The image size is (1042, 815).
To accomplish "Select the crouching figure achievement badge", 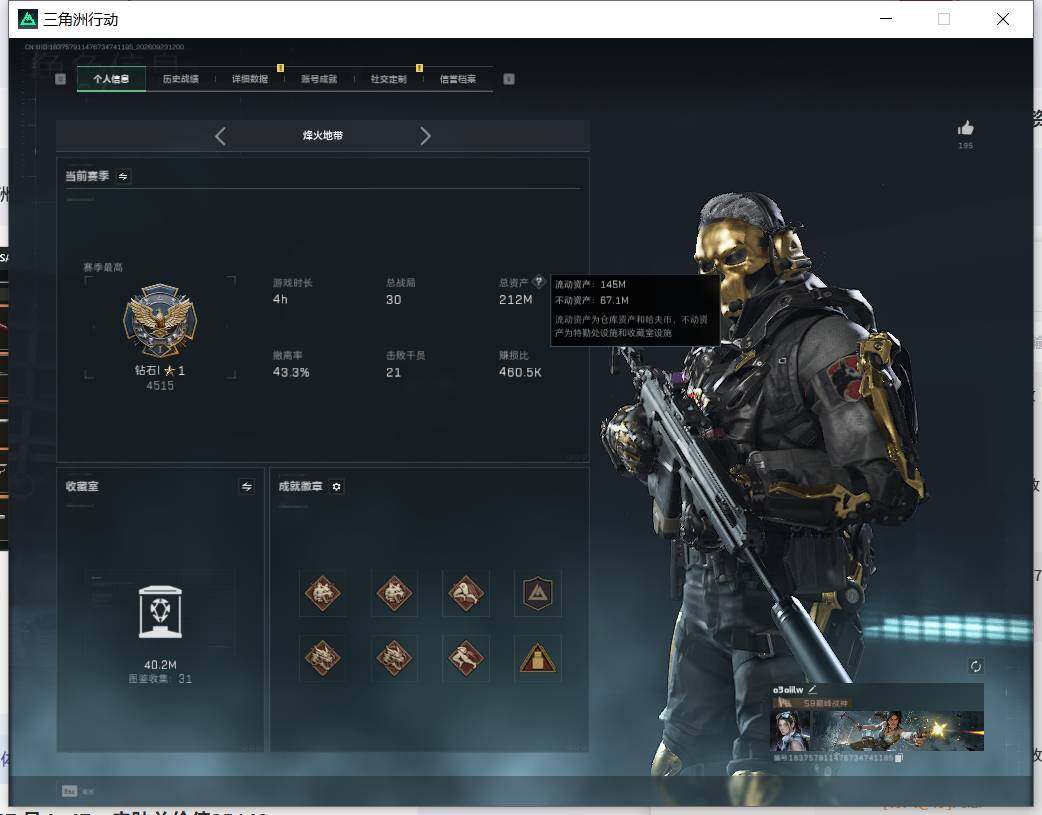I will coord(466,593).
